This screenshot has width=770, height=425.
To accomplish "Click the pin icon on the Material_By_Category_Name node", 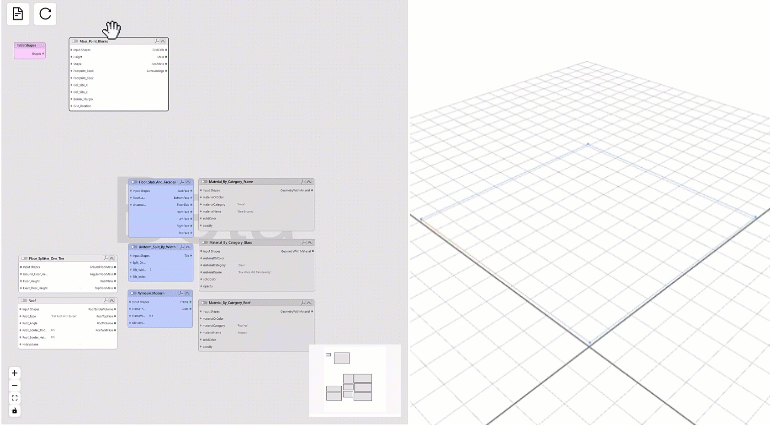I will [x=303, y=182].
